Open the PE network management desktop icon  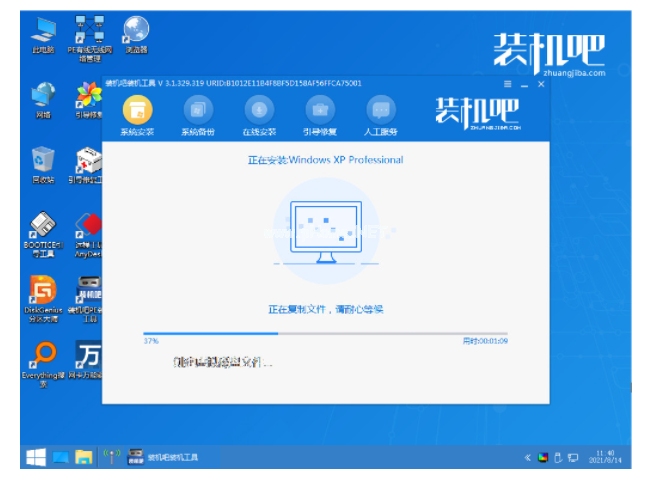[90, 39]
